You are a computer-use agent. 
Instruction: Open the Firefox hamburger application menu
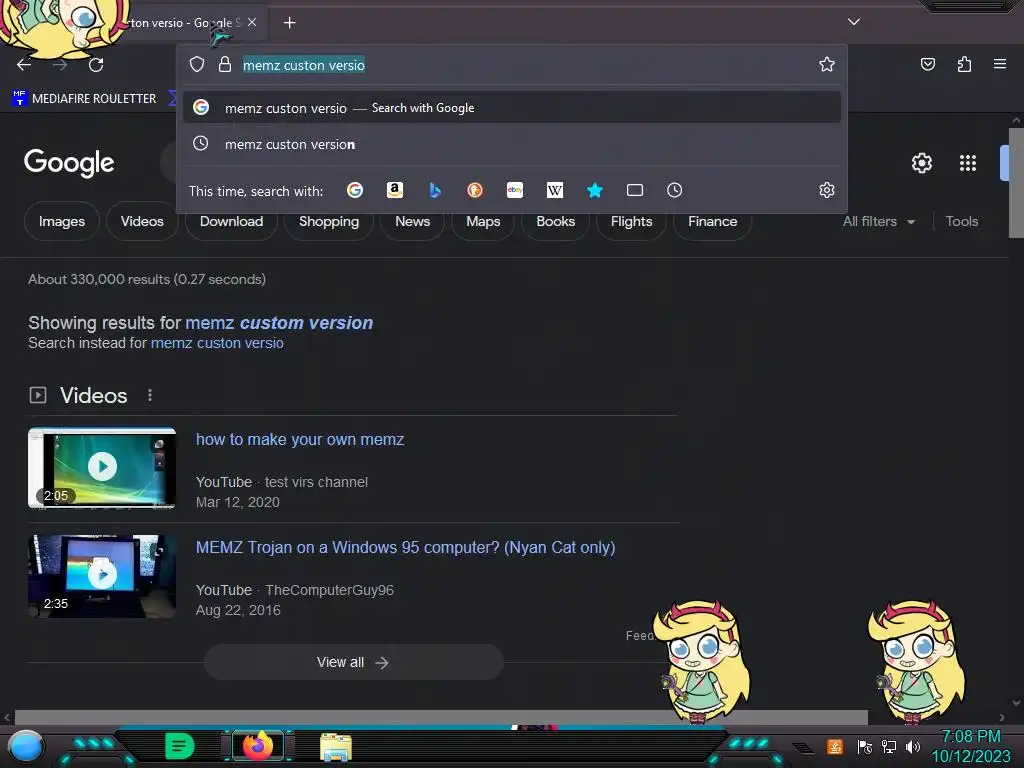click(x=999, y=64)
